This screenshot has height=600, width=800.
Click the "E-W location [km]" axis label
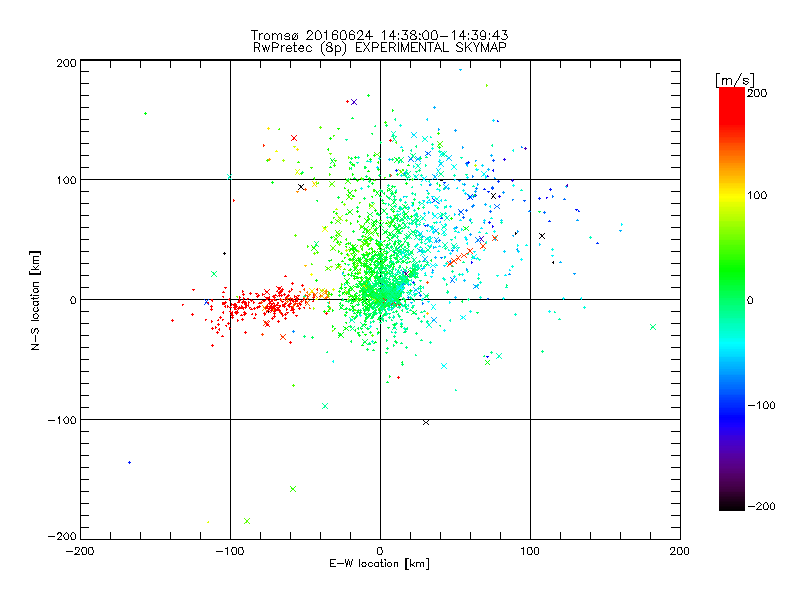click(379, 563)
